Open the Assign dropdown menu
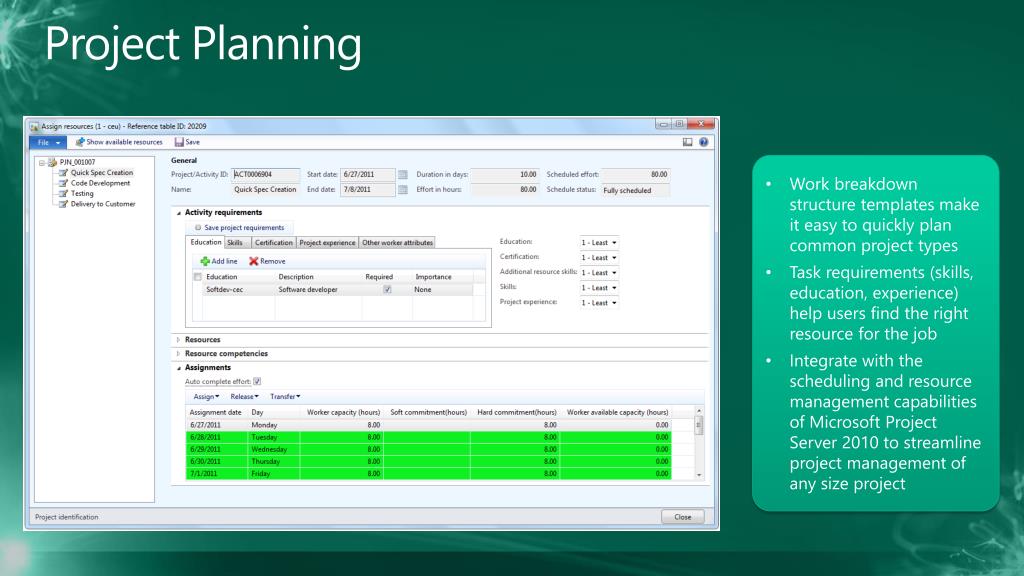This screenshot has height=576, width=1024. (206, 396)
